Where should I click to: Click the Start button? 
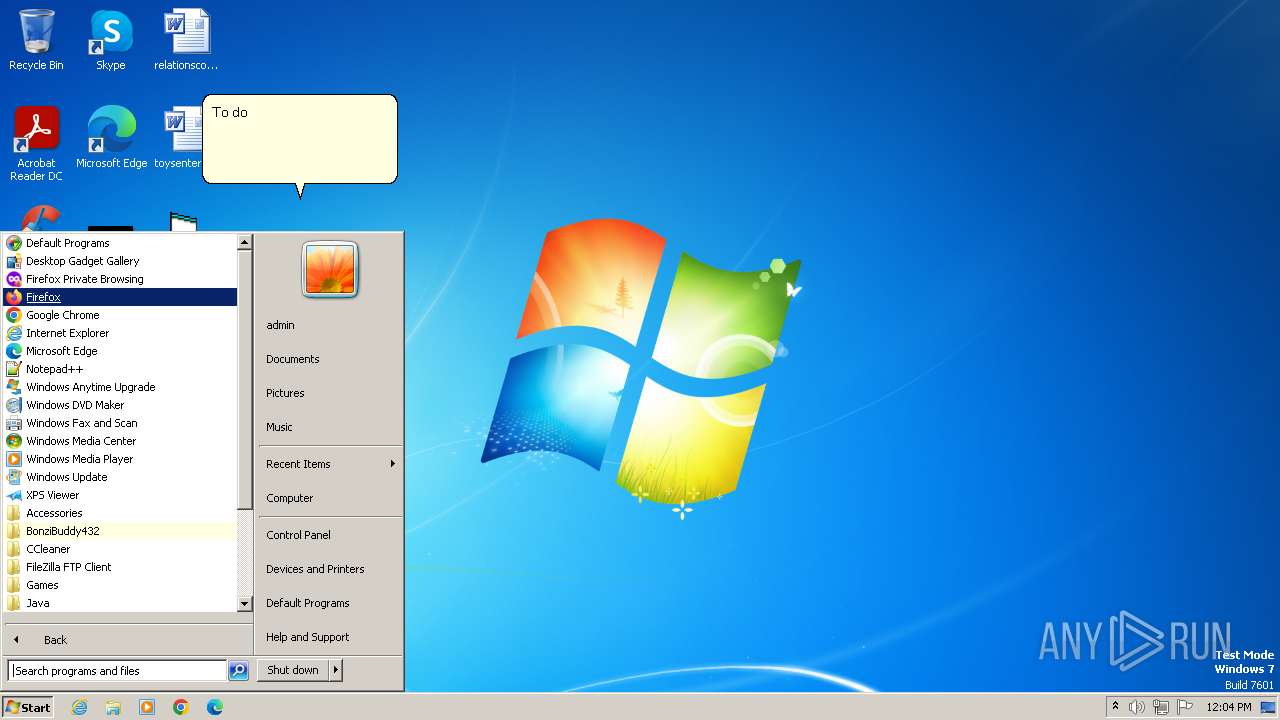click(x=28, y=707)
